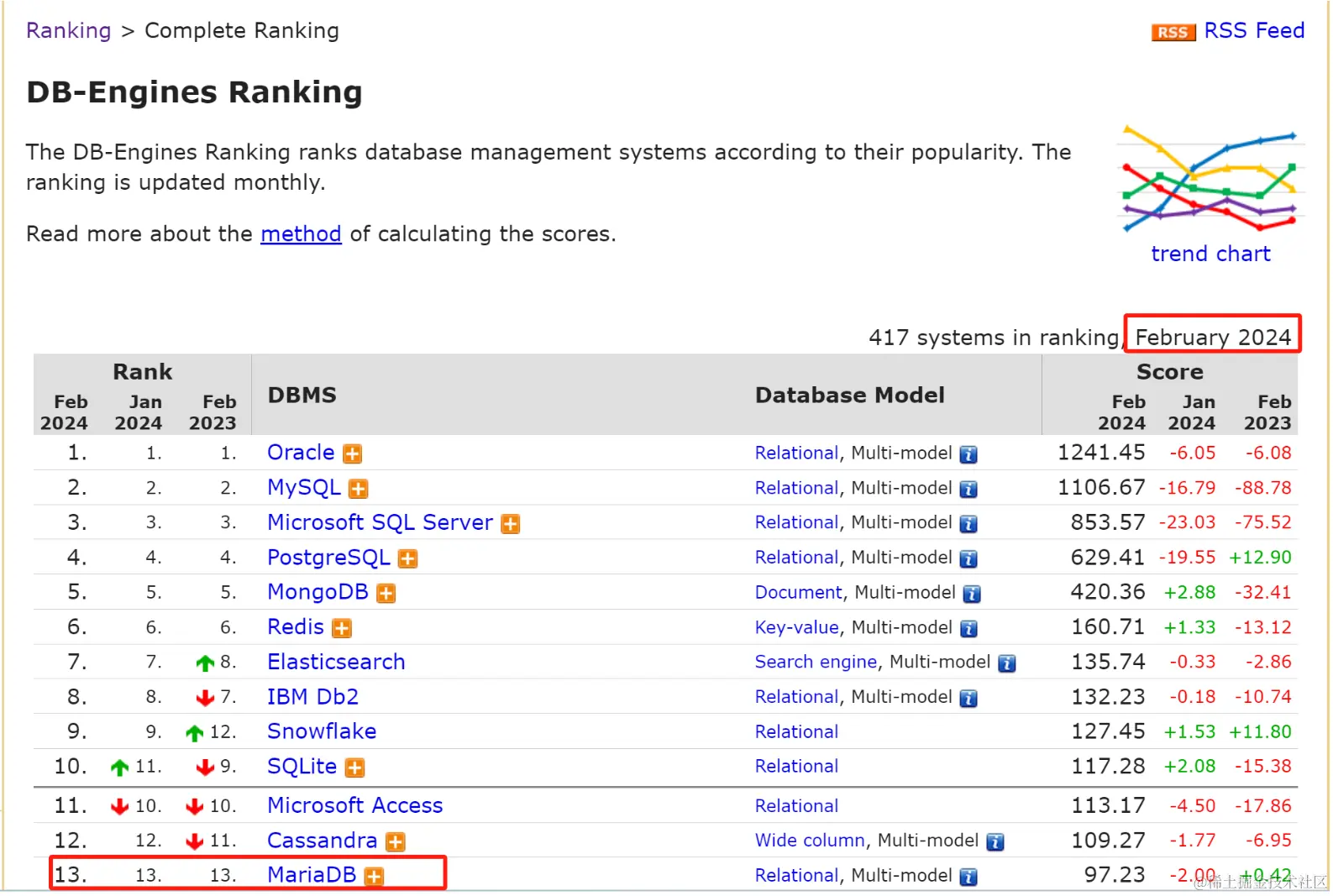The height and width of the screenshot is (896, 1333).
Task: Open the Redis link
Action: pos(296,626)
